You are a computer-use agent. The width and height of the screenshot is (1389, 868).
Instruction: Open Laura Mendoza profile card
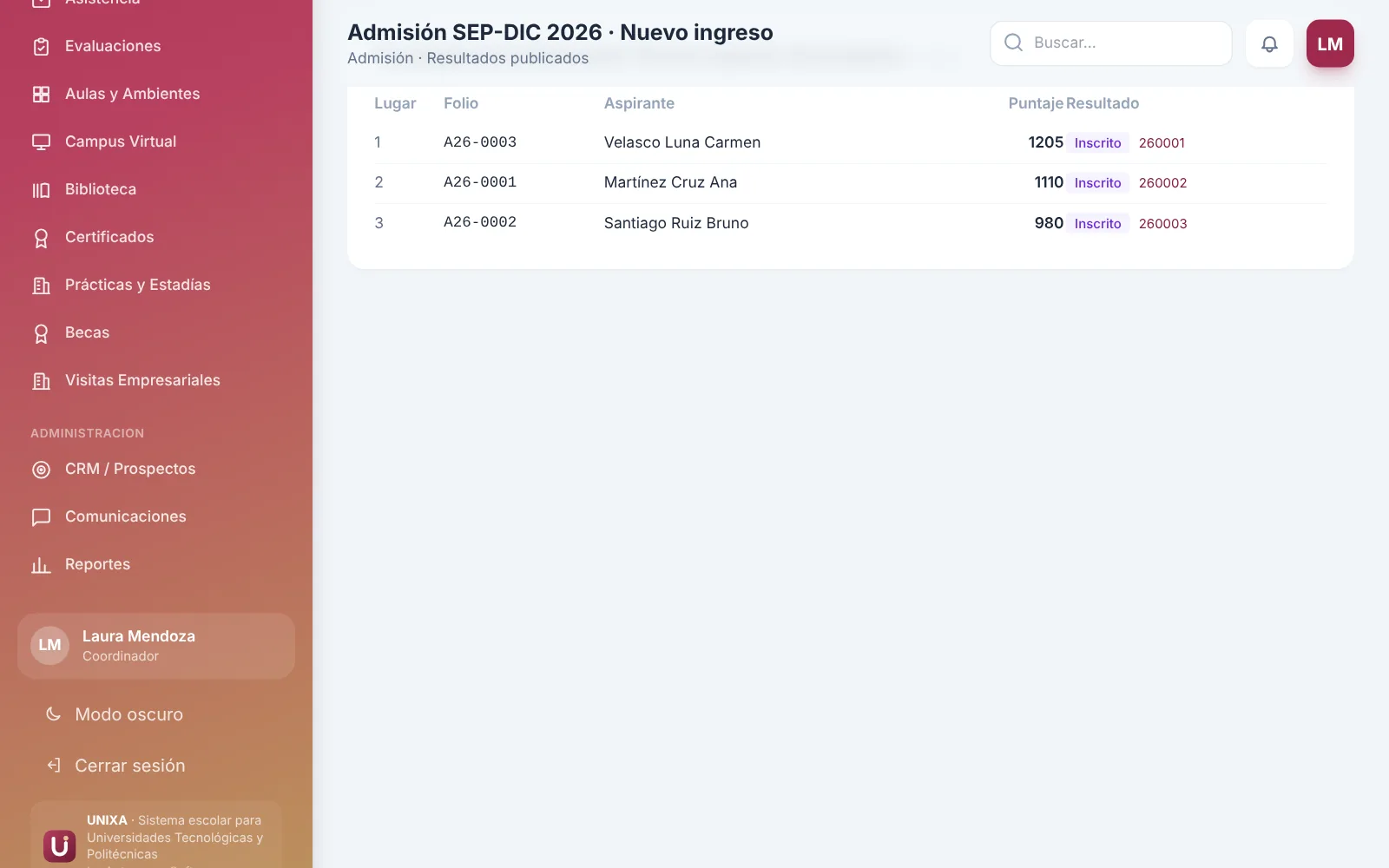click(156, 646)
